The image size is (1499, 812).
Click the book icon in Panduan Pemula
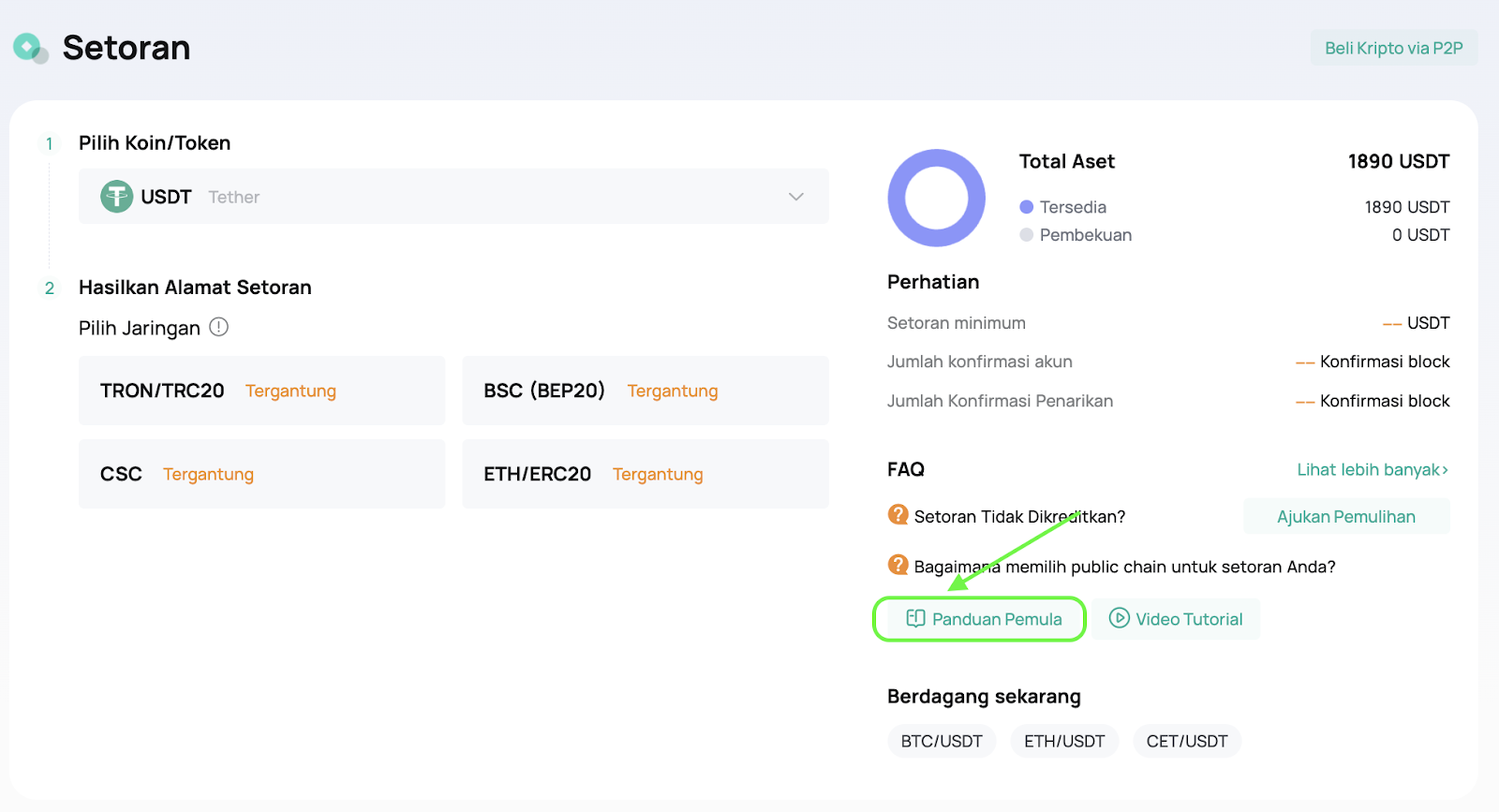[916, 618]
